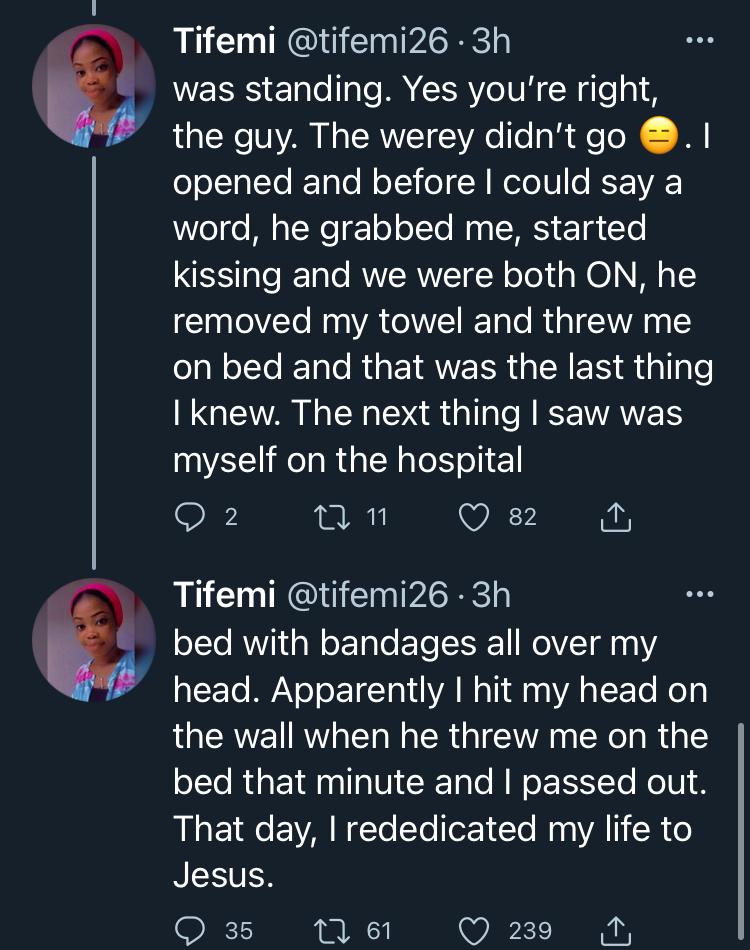Retweet the tweet with 61 retweets
This screenshot has height=950, width=750.
click(x=327, y=930)
